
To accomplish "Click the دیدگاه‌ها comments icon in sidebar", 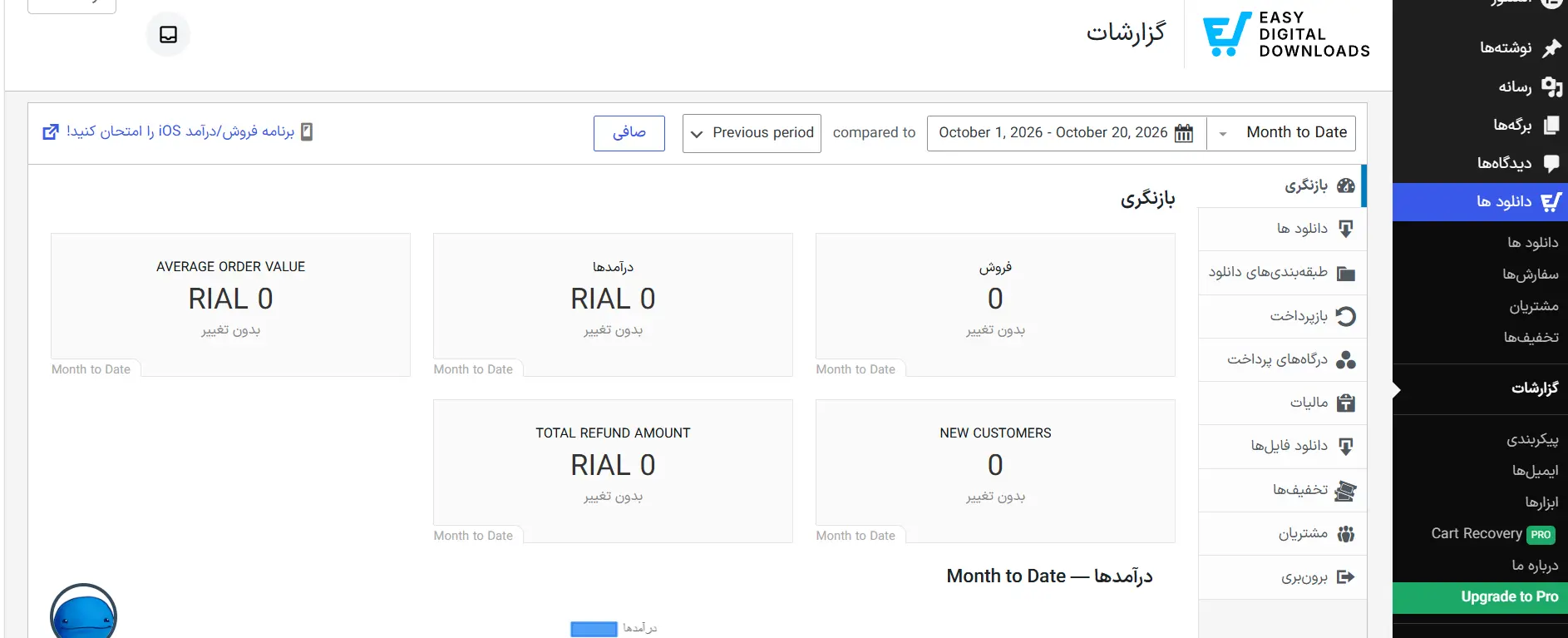I will (1551, 163).
